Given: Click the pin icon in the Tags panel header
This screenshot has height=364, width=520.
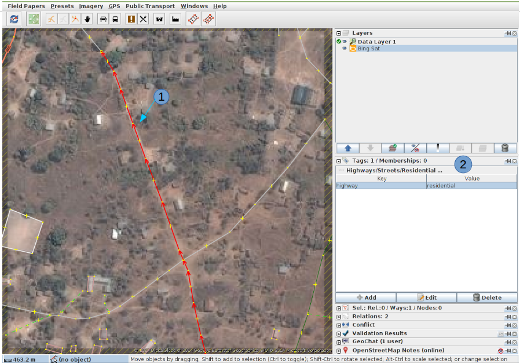Looking at the screenshot, I should pos(508,161).
